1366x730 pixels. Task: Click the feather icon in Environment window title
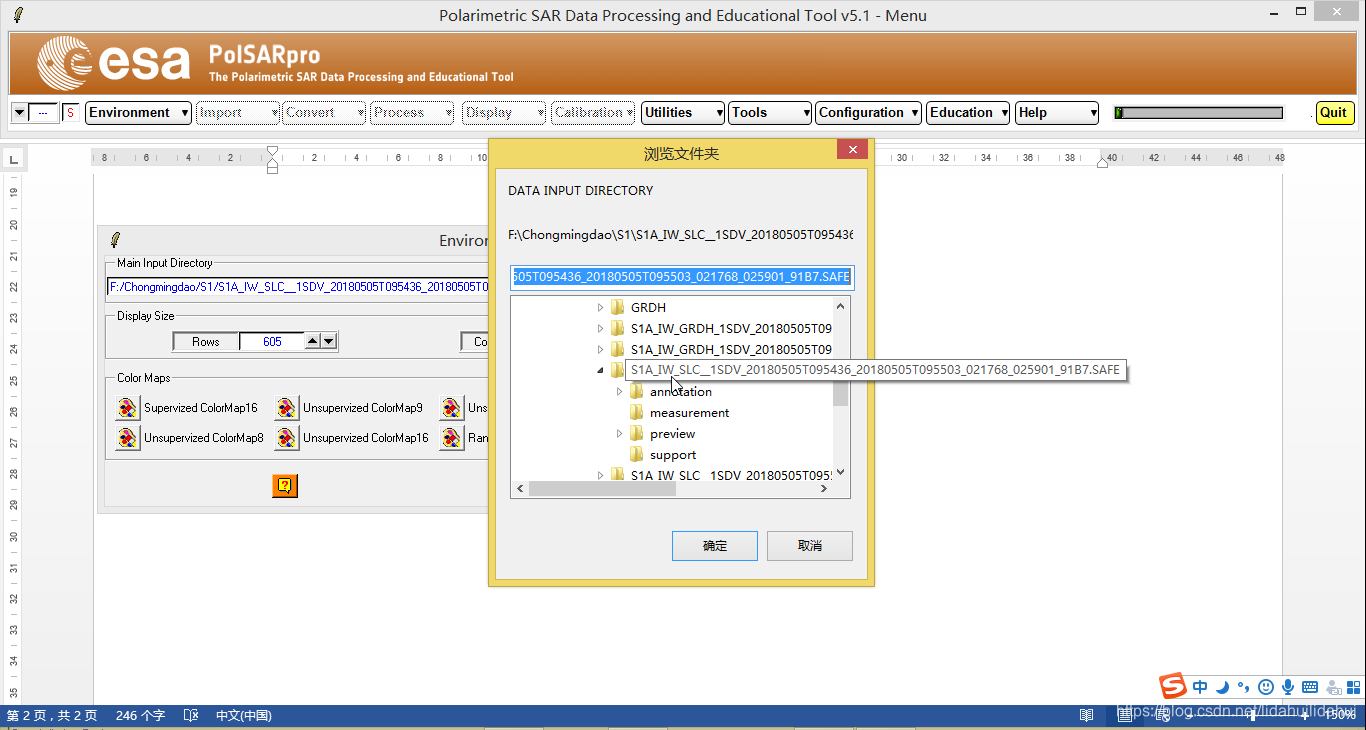(116, 240)
